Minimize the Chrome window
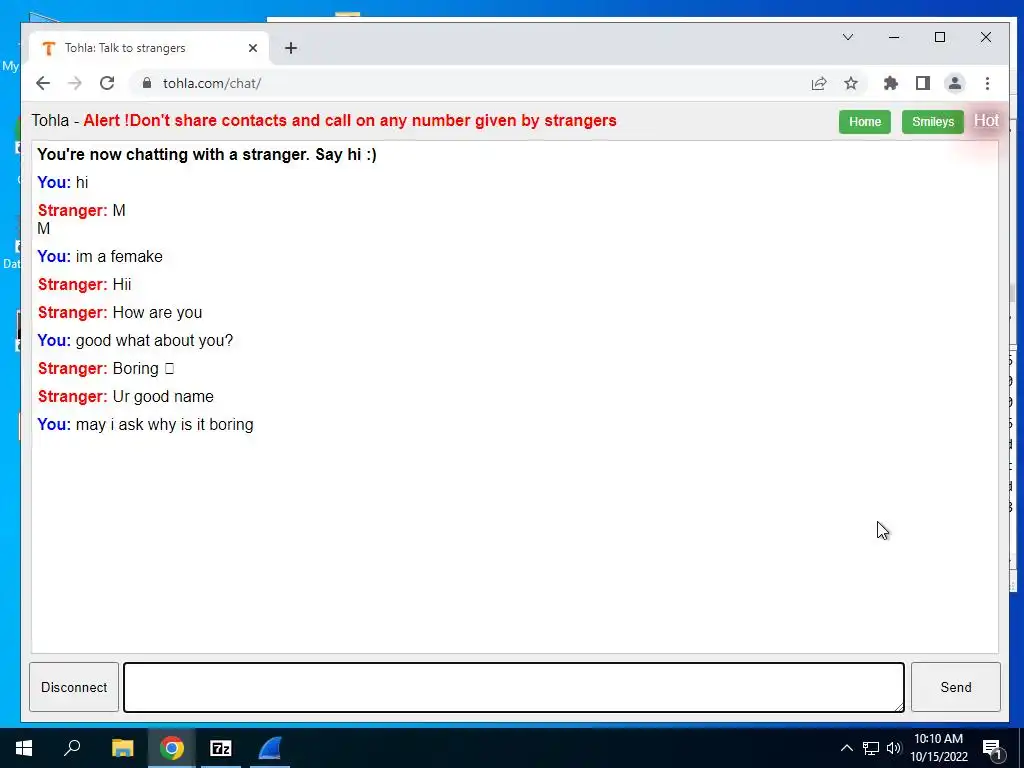This screenshot has height=768, width=1024. pyautogui.click(x=894, y=37)
